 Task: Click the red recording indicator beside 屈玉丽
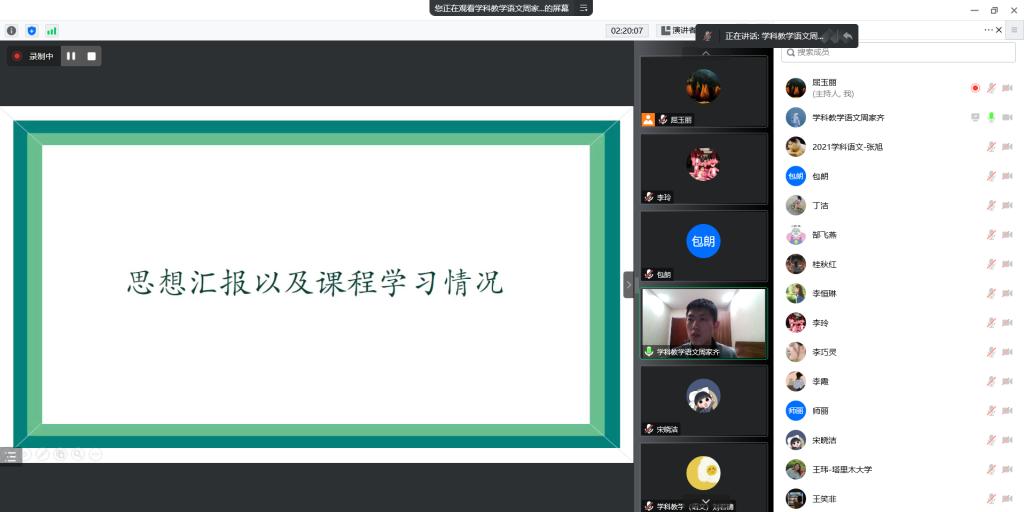point(975,88)
